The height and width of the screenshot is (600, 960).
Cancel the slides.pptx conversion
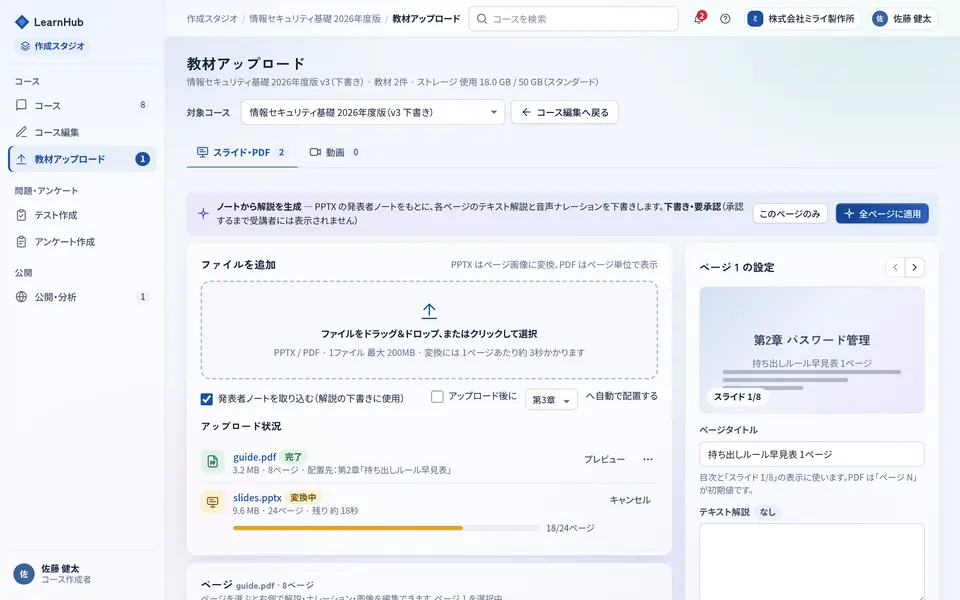[630, 500]
